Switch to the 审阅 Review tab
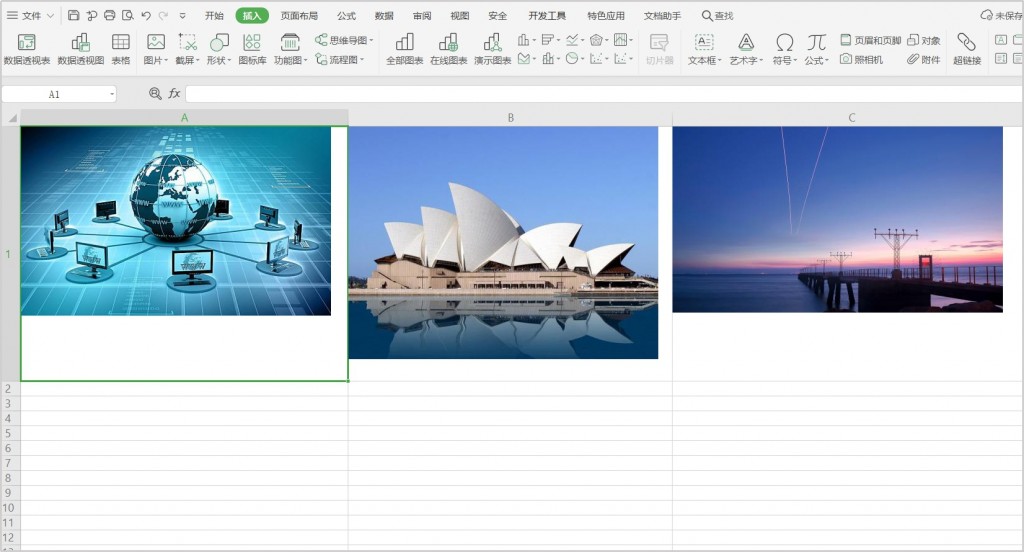1024x552 pixels. 422,15
